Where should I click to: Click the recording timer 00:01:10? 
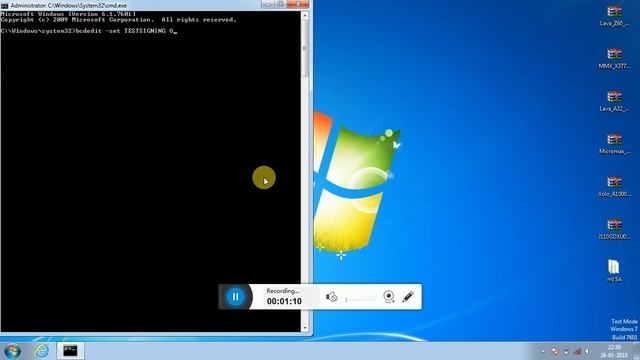click(284, 301)
